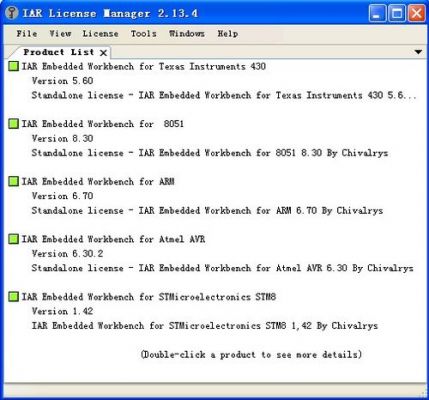
Task: Select IAR Embedded Workbench for Texas Instruments 430
Action: [x=144, y=66]
